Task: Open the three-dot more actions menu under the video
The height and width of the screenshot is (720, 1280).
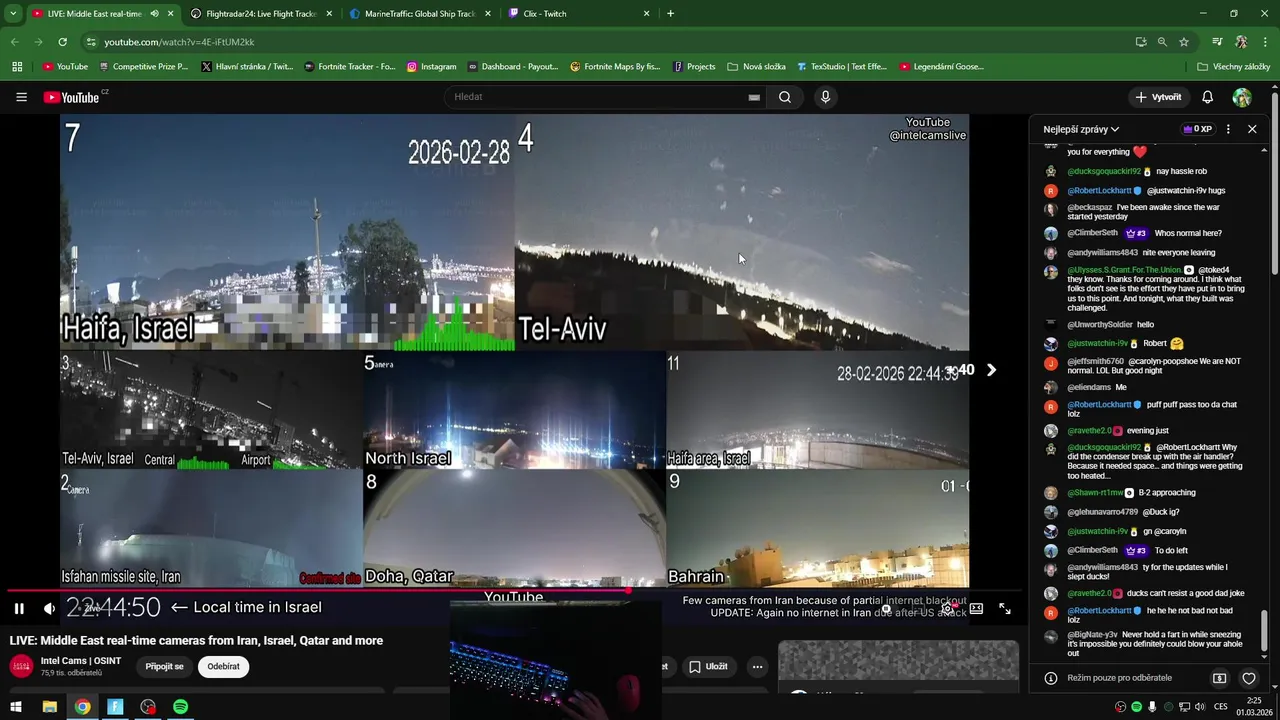Action: tap(757, 666)
